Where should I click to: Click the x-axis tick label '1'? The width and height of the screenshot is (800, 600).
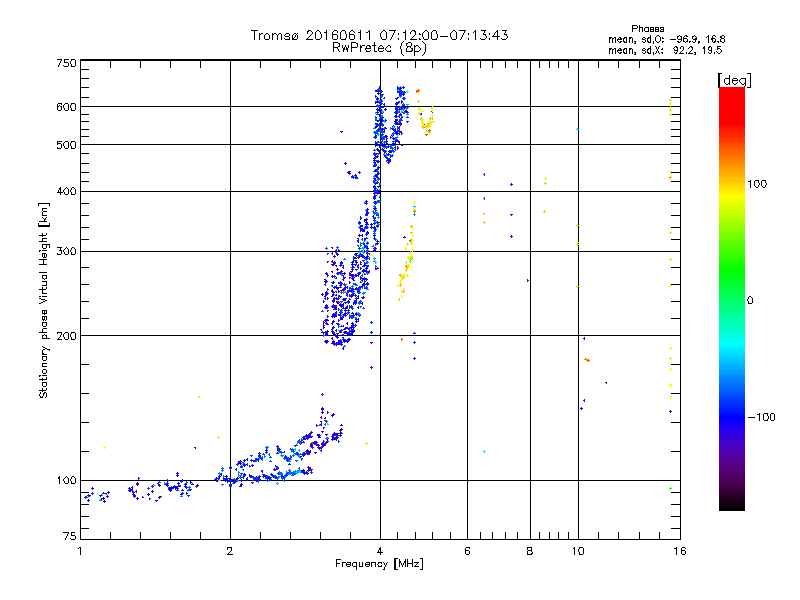[x=80, y=551]
